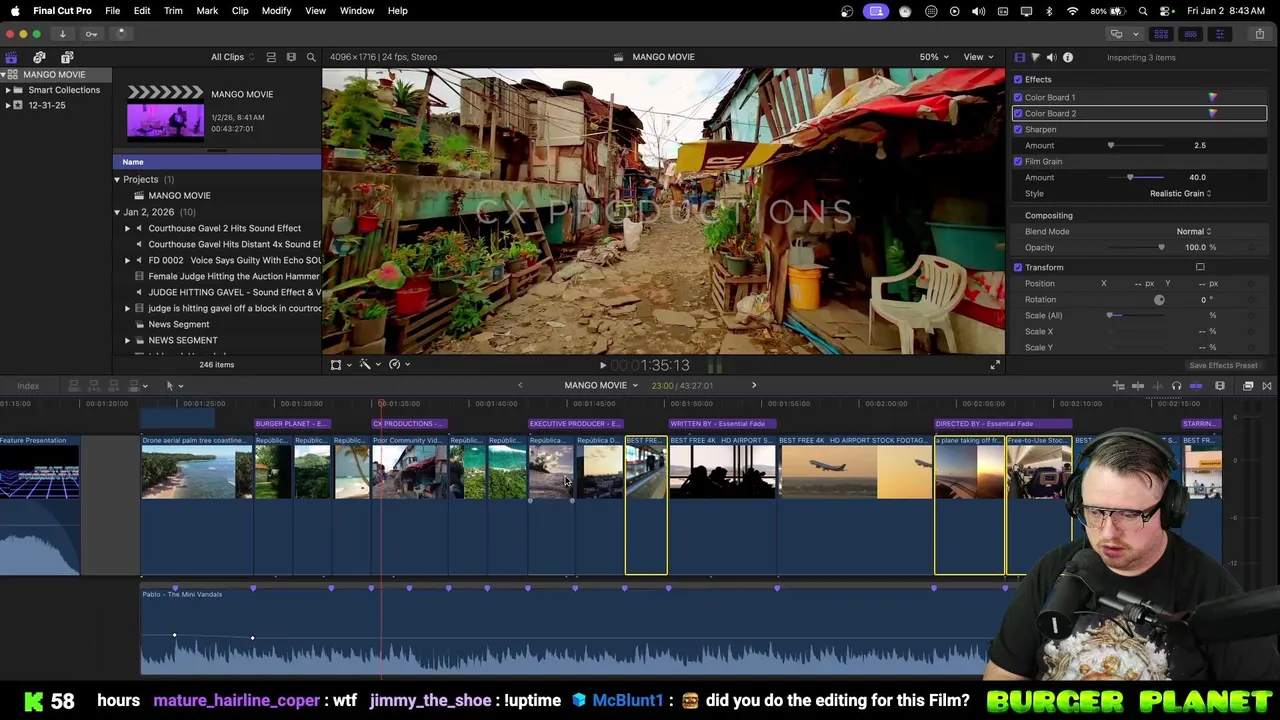Disable Color Board 1 effect
This screenshot has height=720, width=1280.
click(1018, 97)
